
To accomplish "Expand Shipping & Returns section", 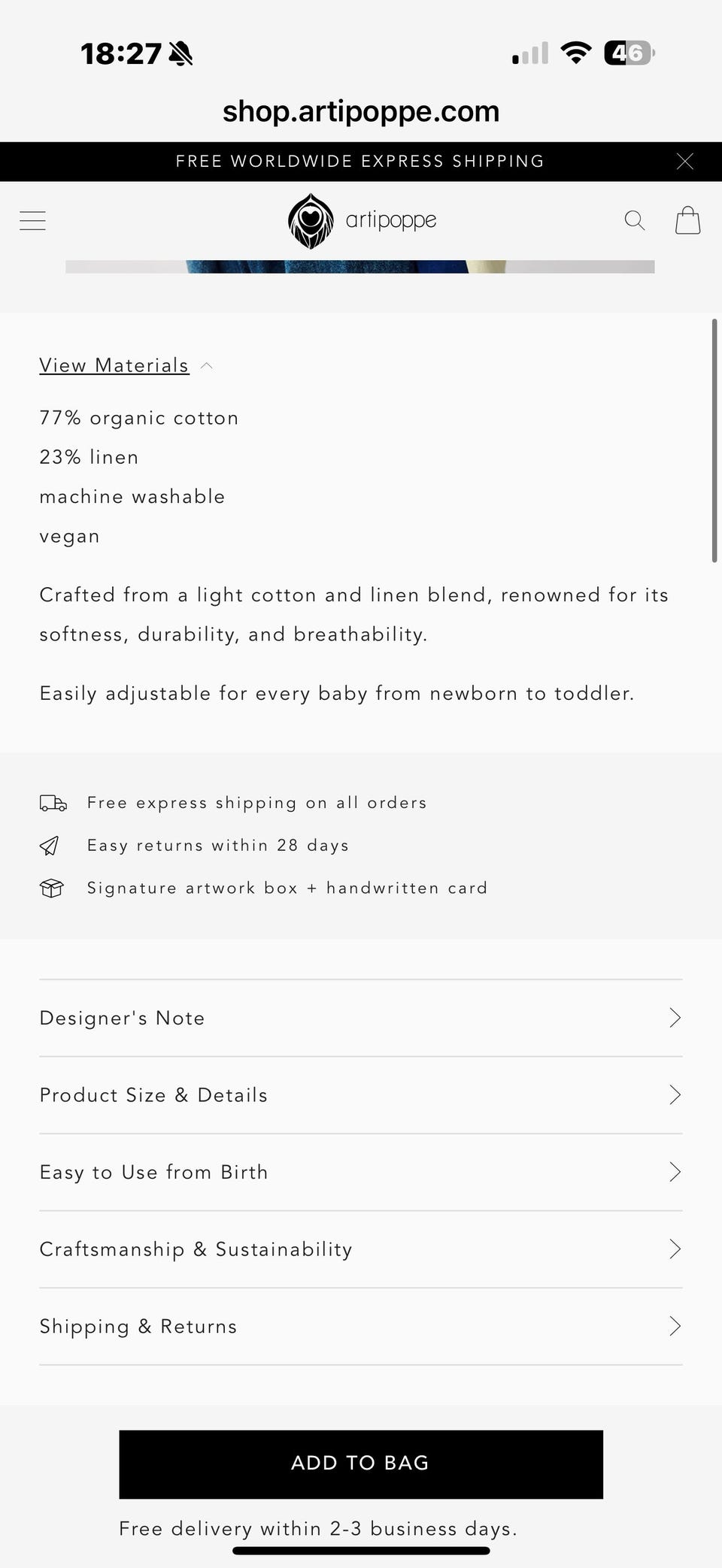I will (361, 1326).
